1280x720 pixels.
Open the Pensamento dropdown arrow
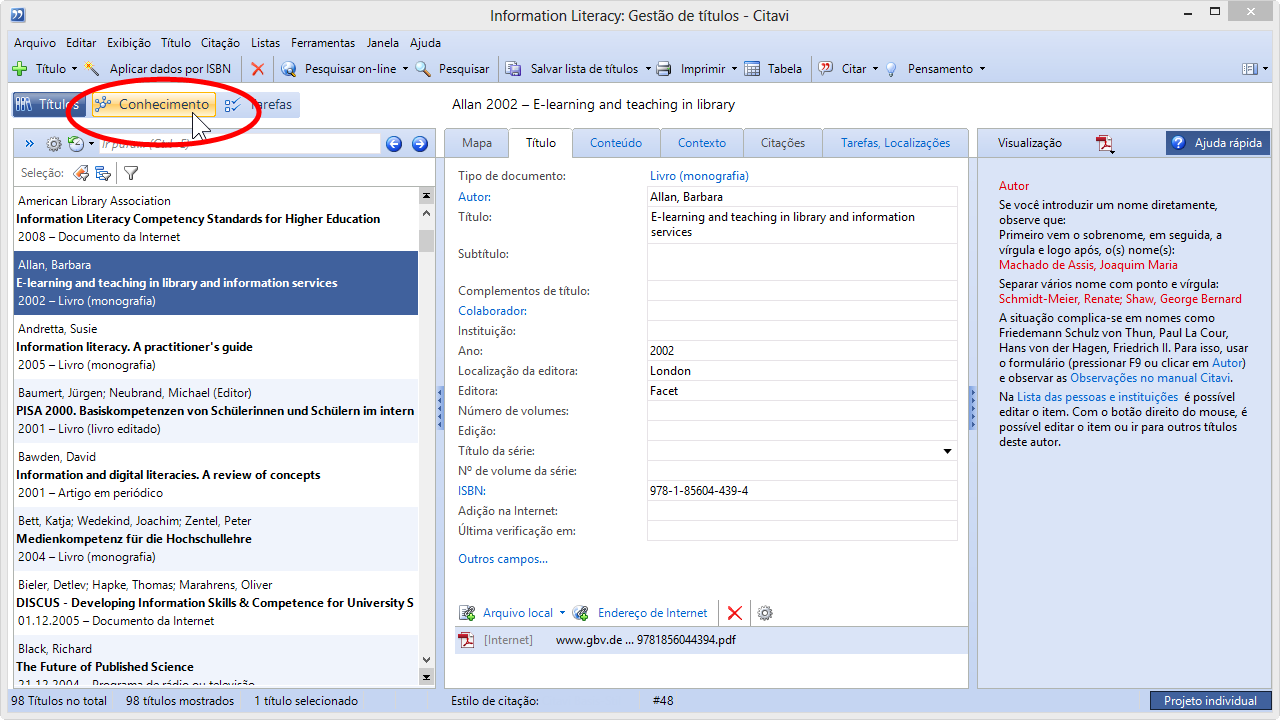pos(982,69)
